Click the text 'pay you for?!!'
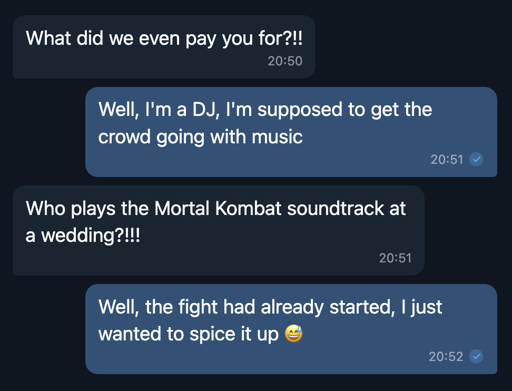Image resolution: width=512 pixels, height=391 pixels. click(244, 39)
